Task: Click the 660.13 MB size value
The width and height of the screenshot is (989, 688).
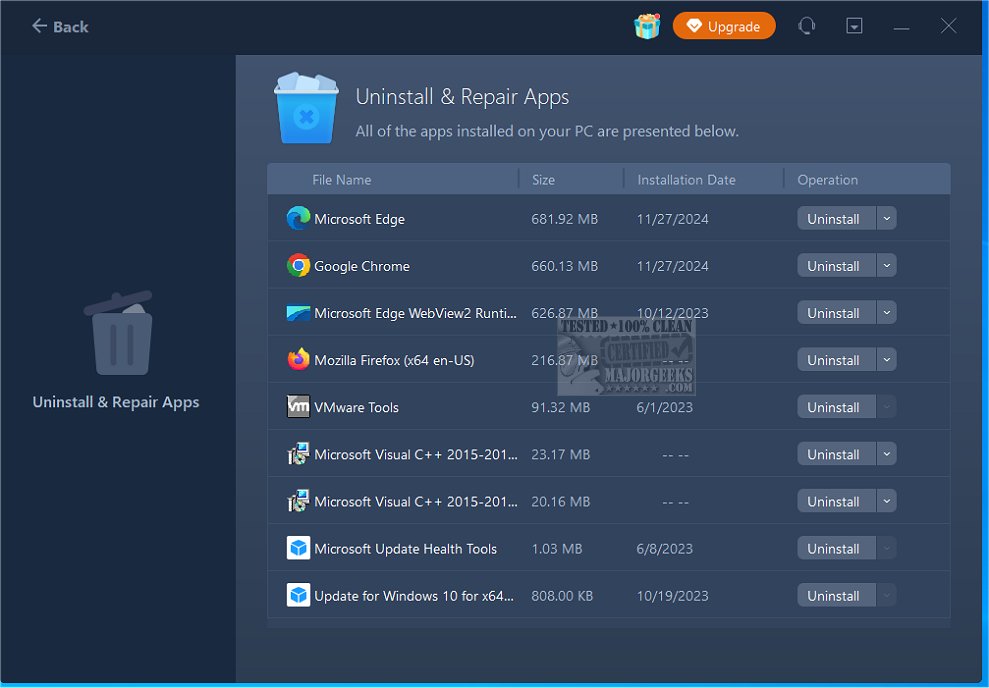Action: (565, 266)
